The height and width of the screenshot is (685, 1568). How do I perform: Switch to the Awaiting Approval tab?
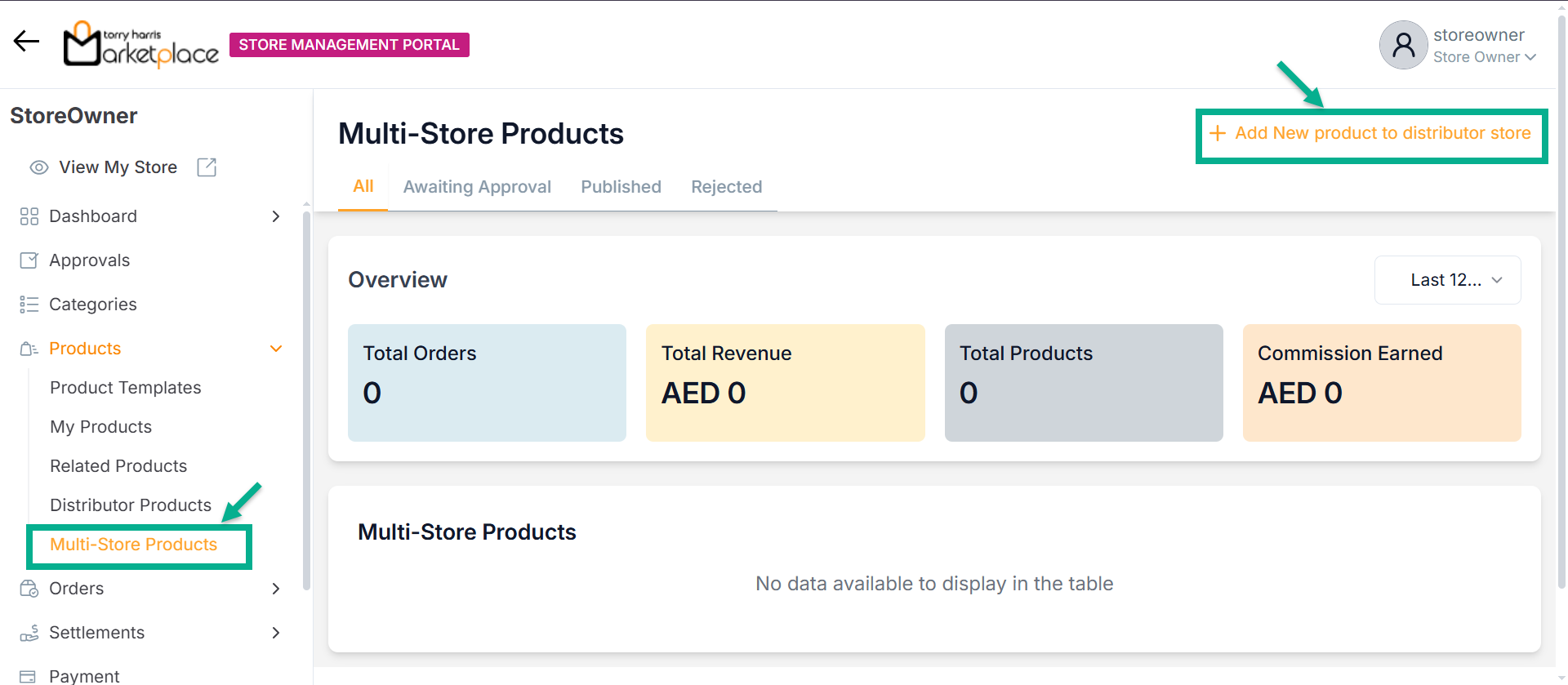tap(477, 187)
